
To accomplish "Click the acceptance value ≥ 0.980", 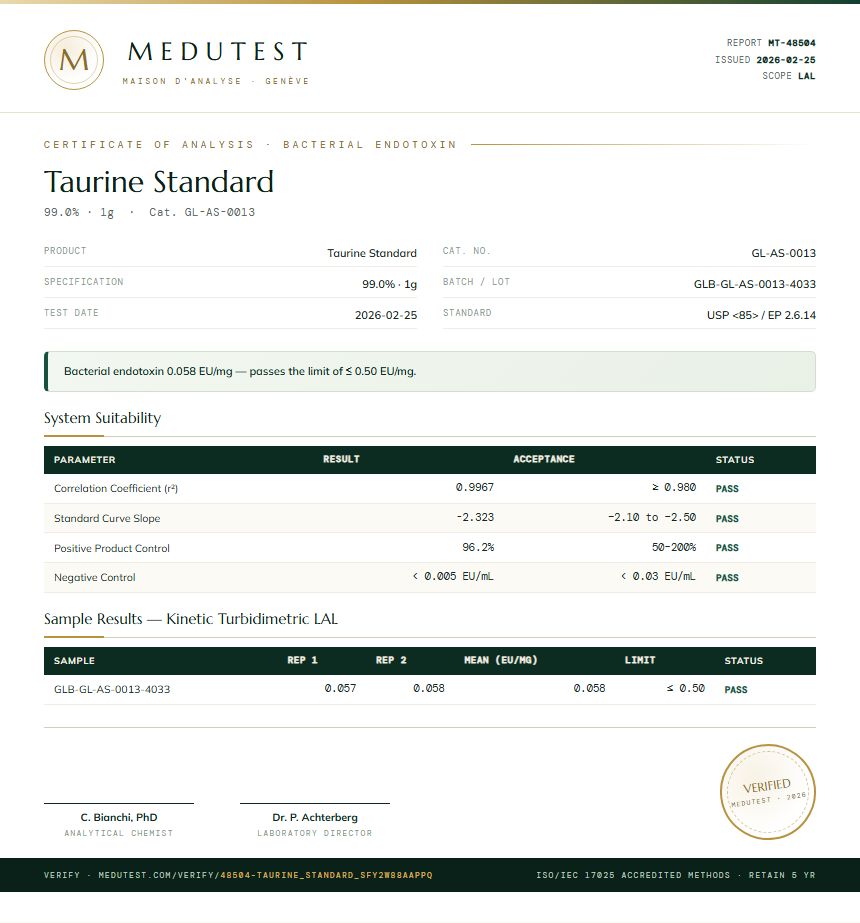I will [674, 487].
